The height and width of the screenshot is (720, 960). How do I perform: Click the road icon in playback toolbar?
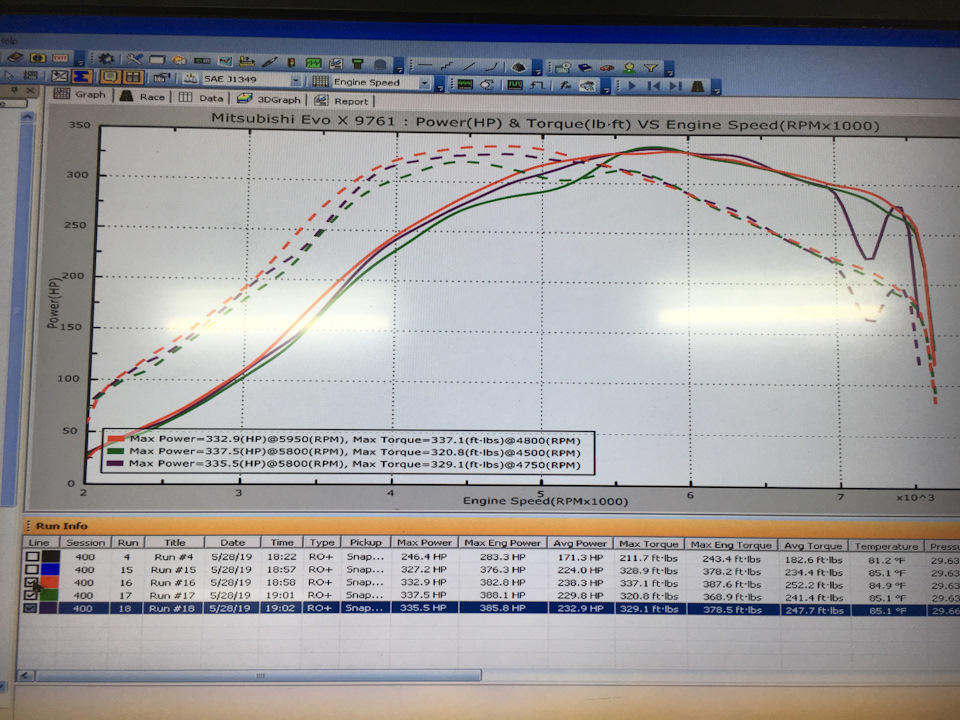[697, 86]
